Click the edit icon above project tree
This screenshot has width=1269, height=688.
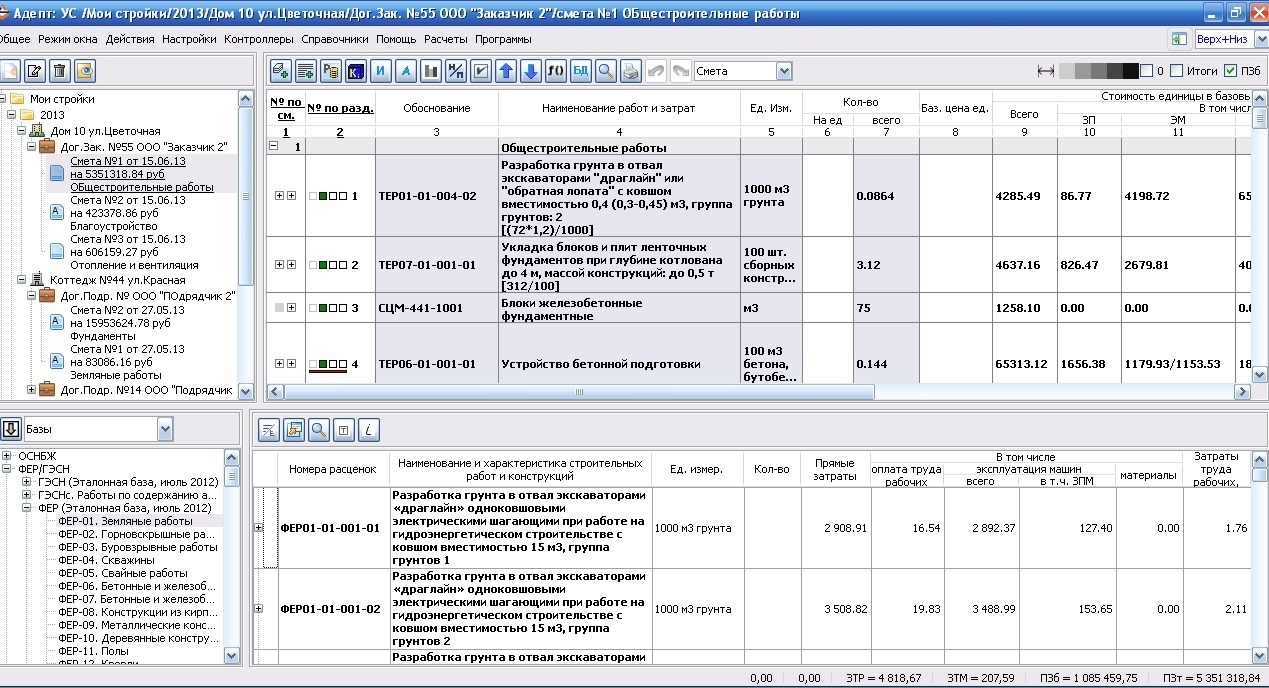[x=34, y=71]
